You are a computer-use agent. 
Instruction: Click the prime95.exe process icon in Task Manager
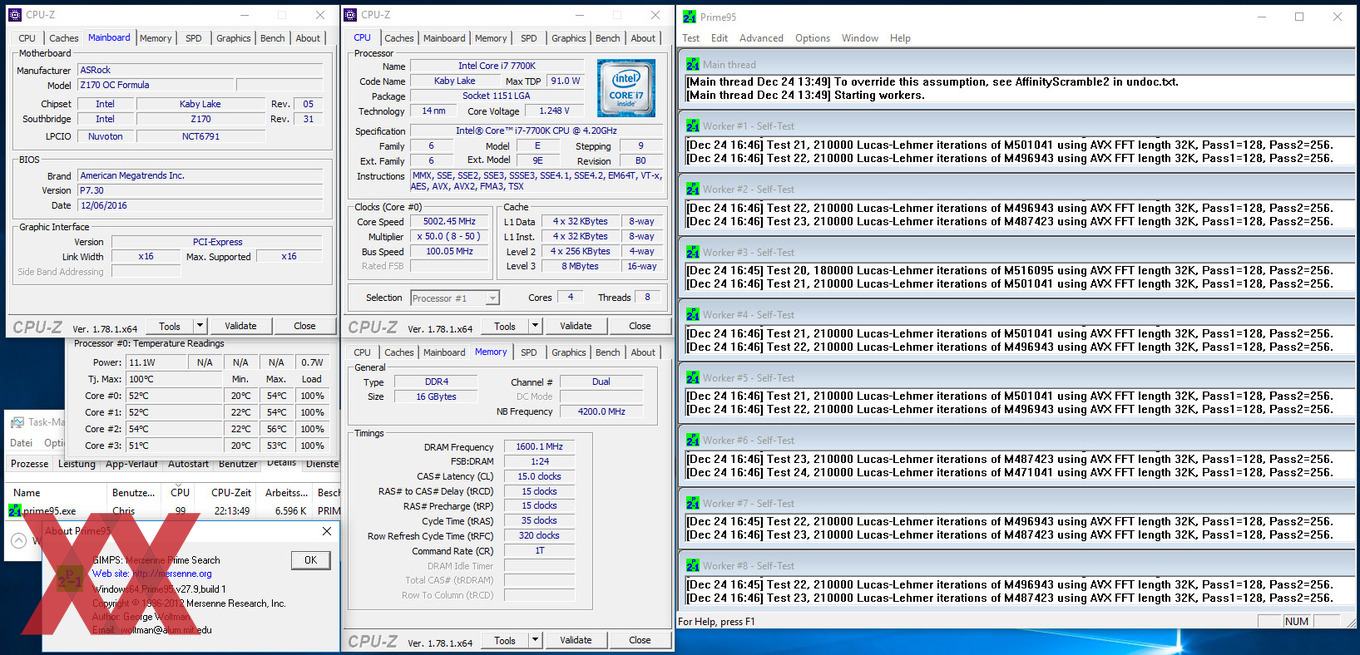15,510
